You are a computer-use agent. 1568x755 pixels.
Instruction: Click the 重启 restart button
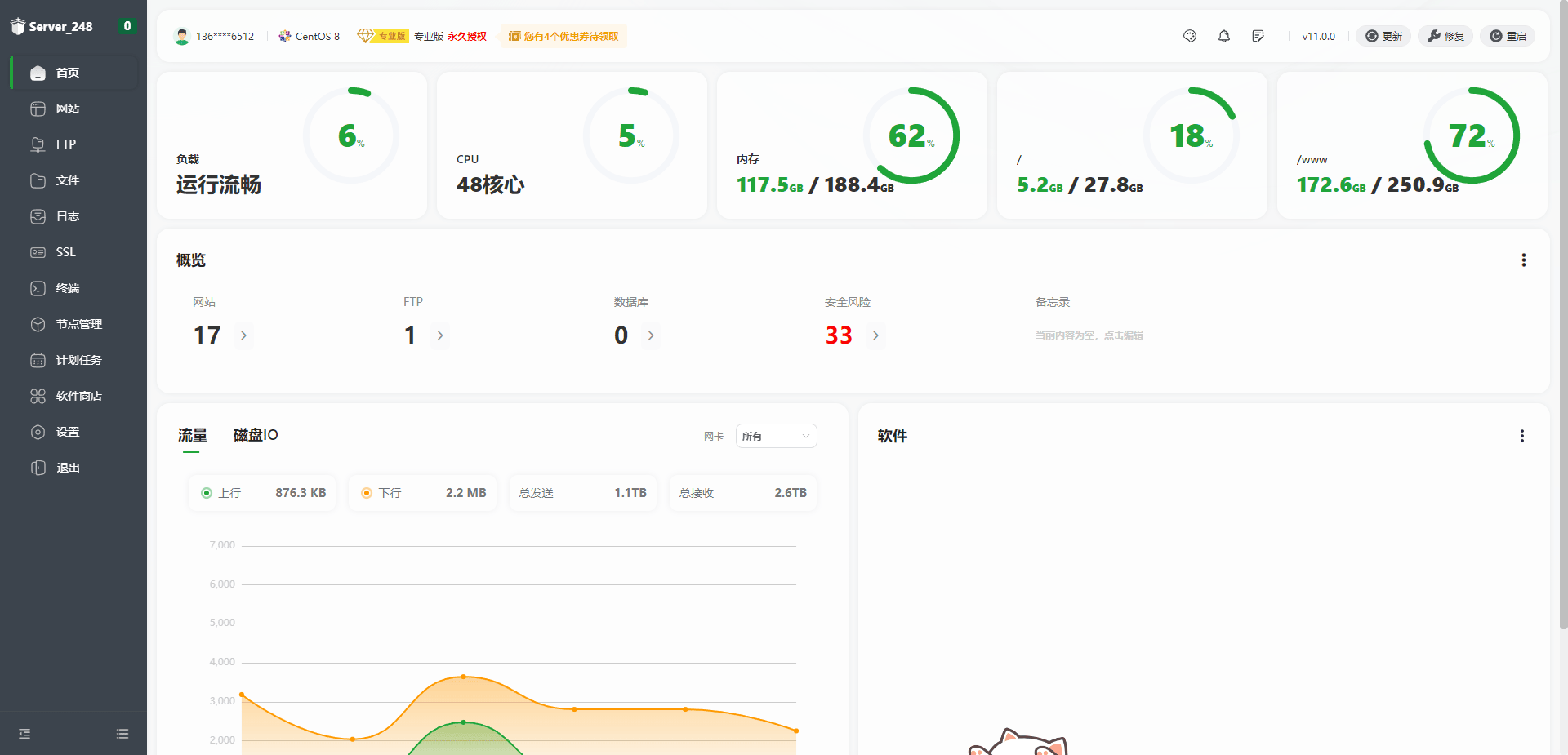1507,36
